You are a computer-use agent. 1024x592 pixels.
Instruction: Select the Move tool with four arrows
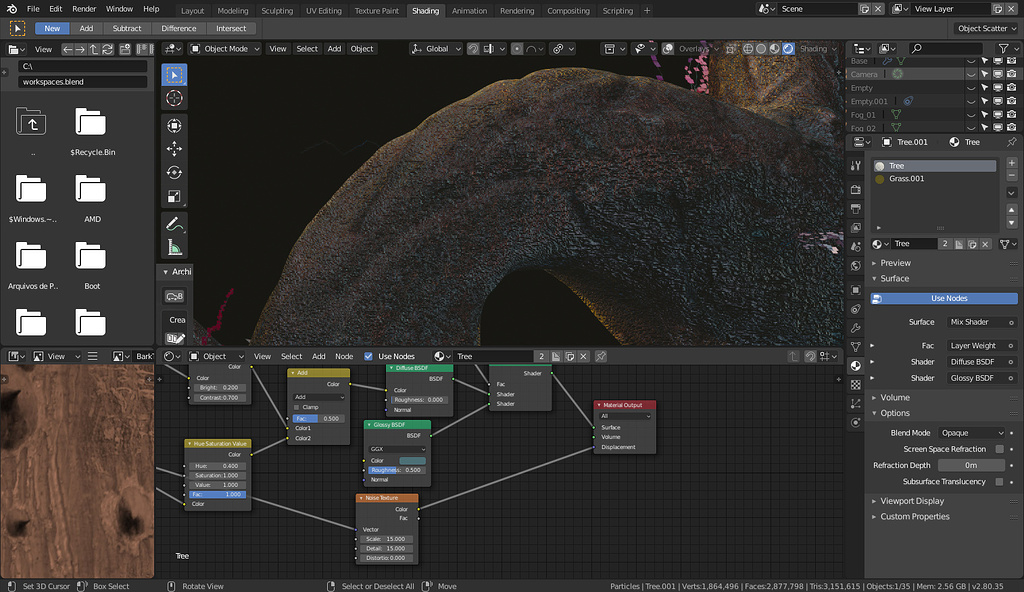point(174,149)
